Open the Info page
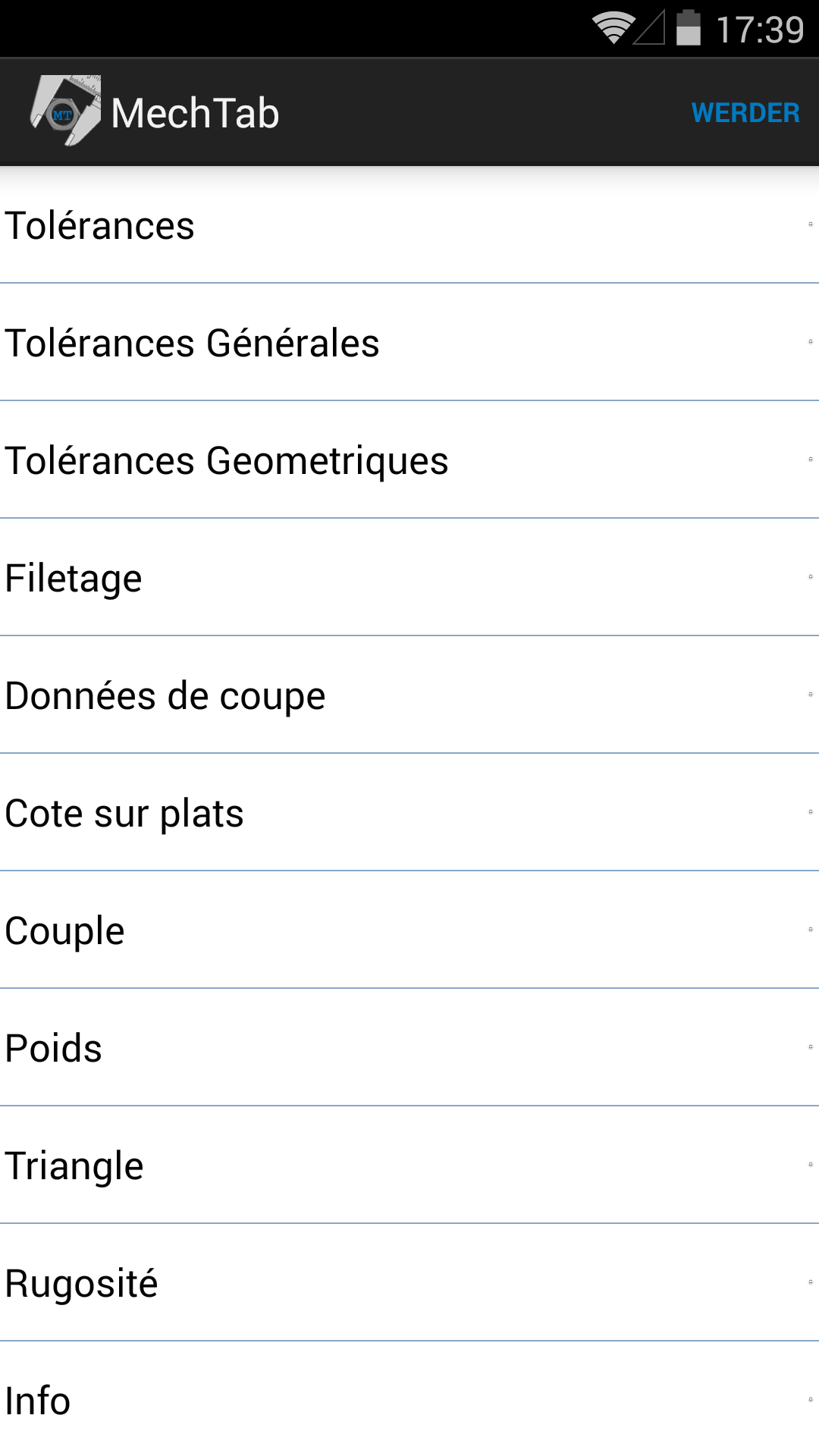The height and width of the screenshot is (1456, 819). point(409,1399)
